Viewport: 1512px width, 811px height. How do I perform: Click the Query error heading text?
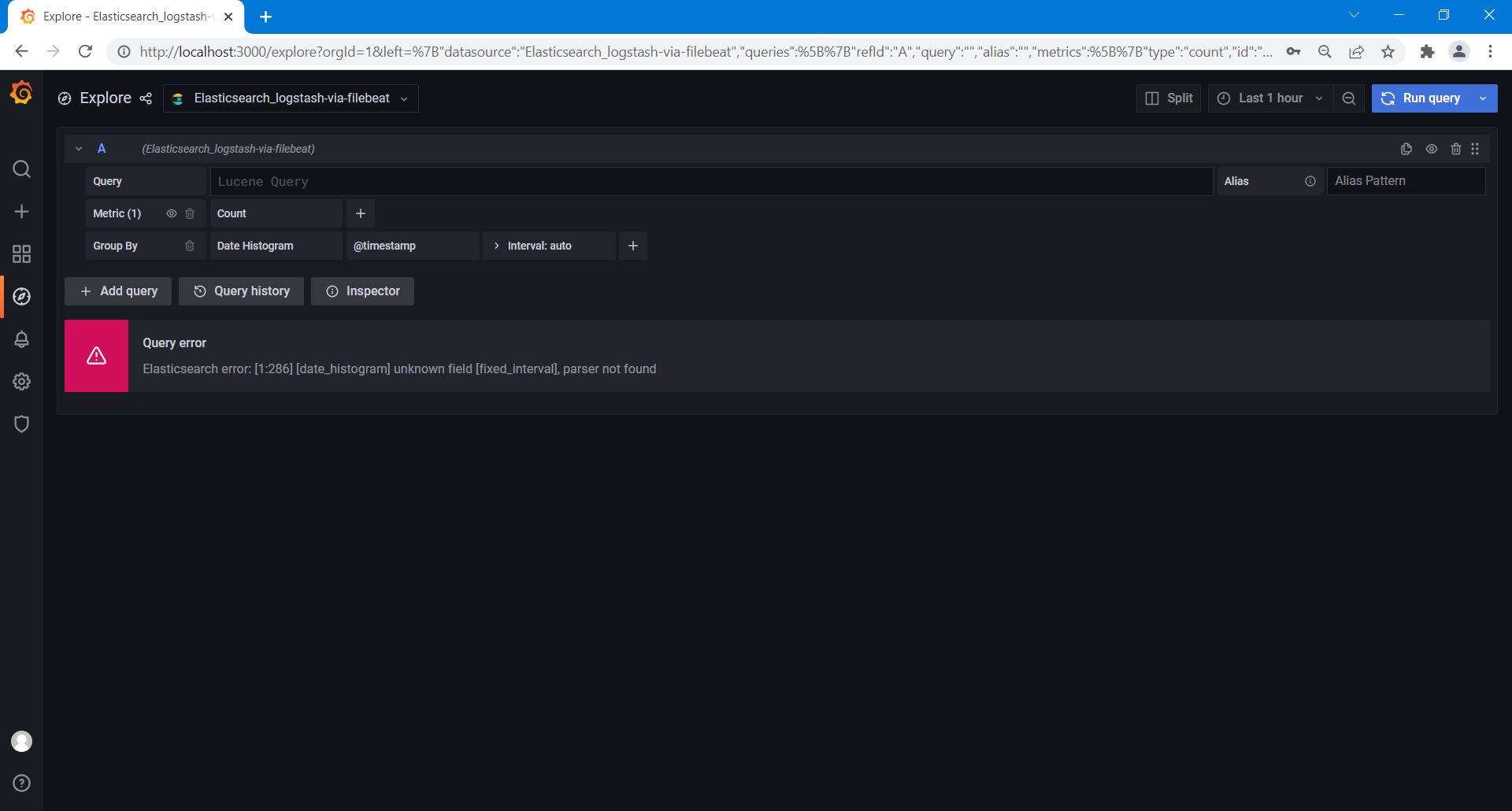174,343
